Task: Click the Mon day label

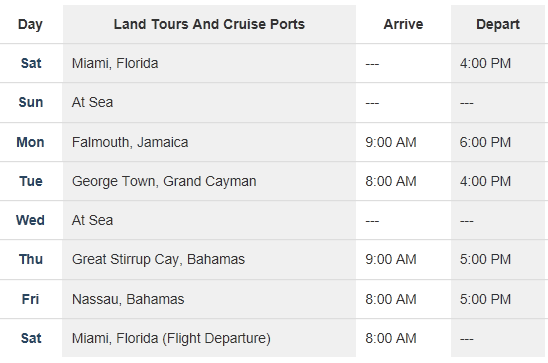Action: [30, 142]
